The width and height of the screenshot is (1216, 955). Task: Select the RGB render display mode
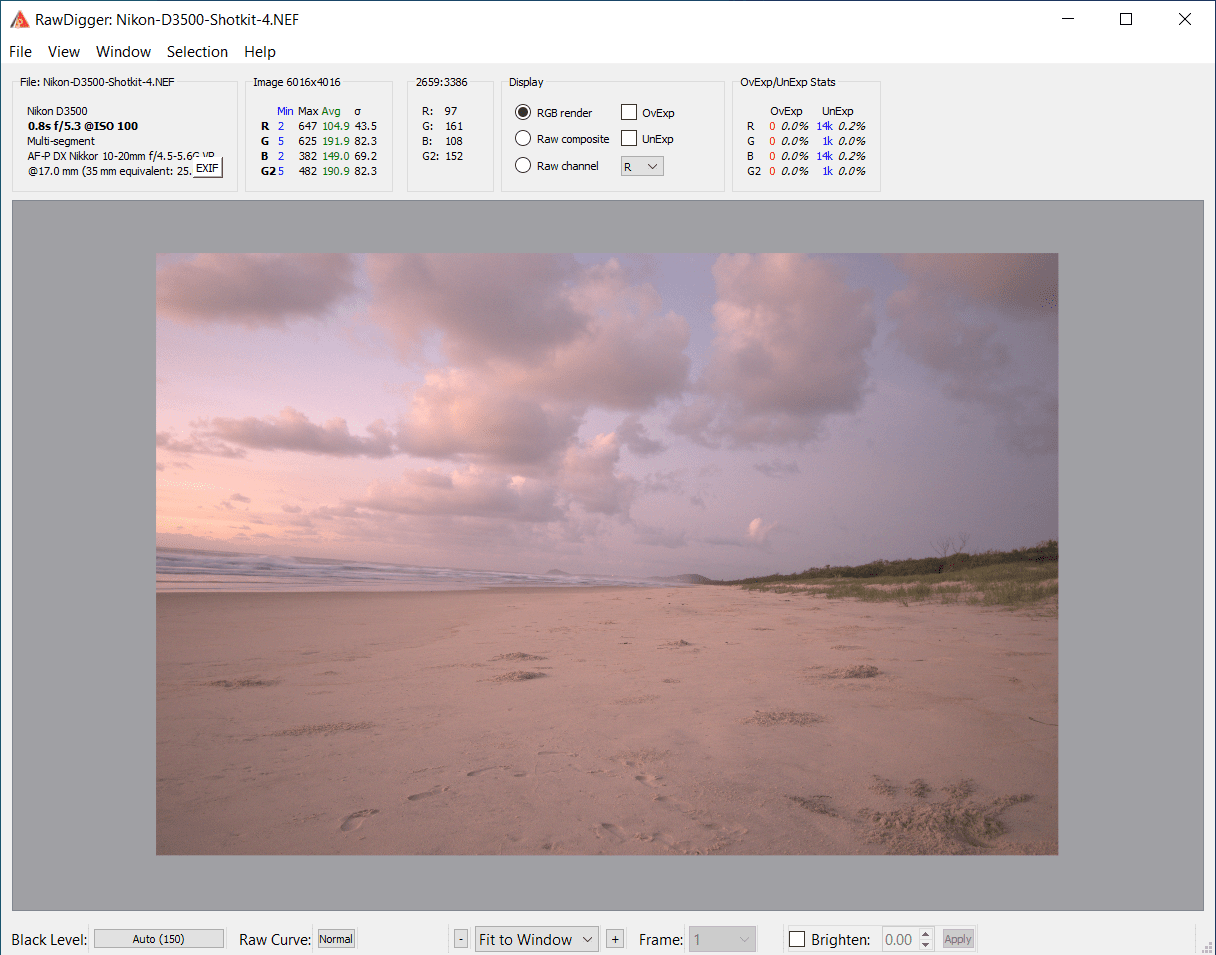[554, 113]
